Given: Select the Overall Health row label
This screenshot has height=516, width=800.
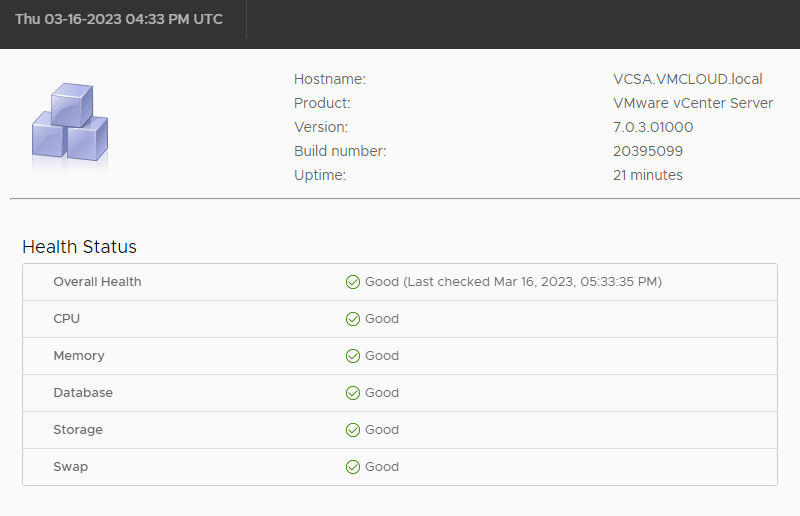Looking at the screenshot, I should (x=97, y=282).
